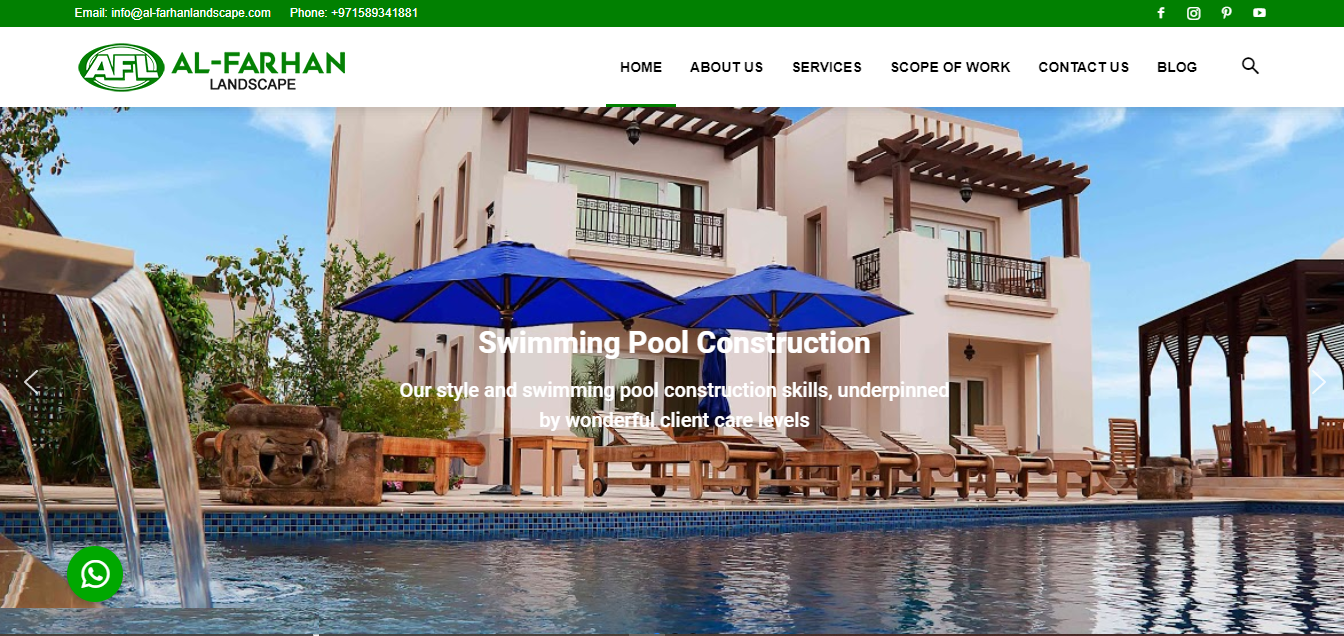Image resolution: width=1344 pixels, height=636 pixels.
Task: Open the Pinterest icon link
Action: (x=1226, y=13)
